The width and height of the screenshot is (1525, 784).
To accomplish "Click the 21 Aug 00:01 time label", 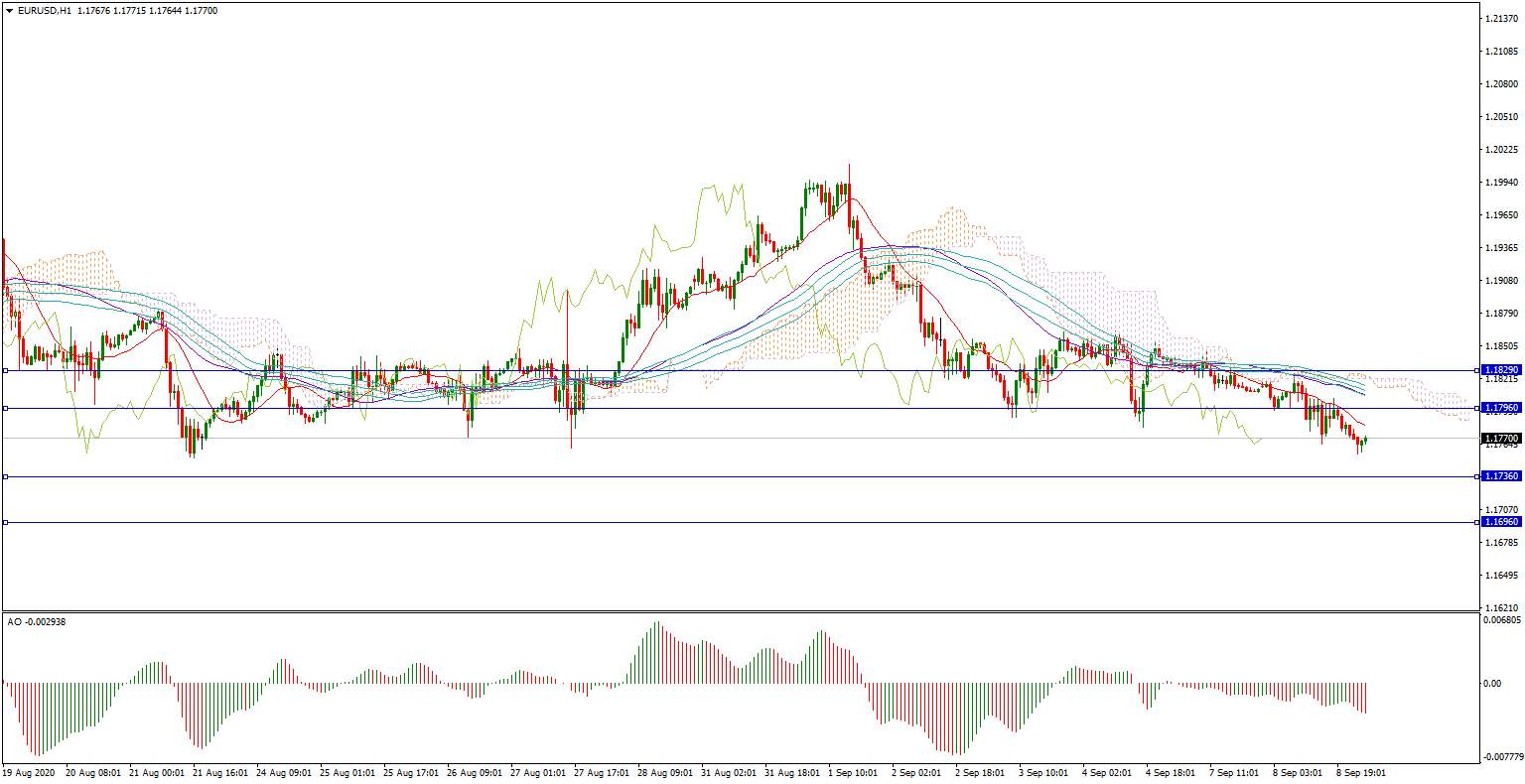I will (x=157, y=772).
